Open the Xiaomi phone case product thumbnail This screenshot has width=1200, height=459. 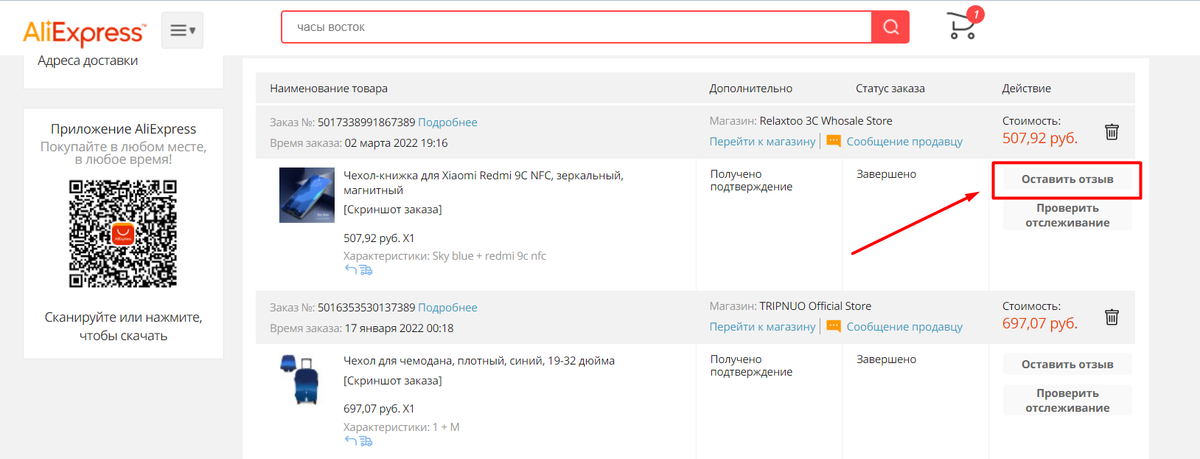307,195
